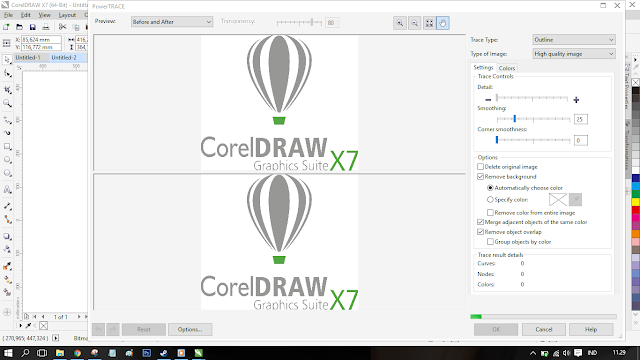
Task: Switch to the Colors tab
Action: point(507,68)
